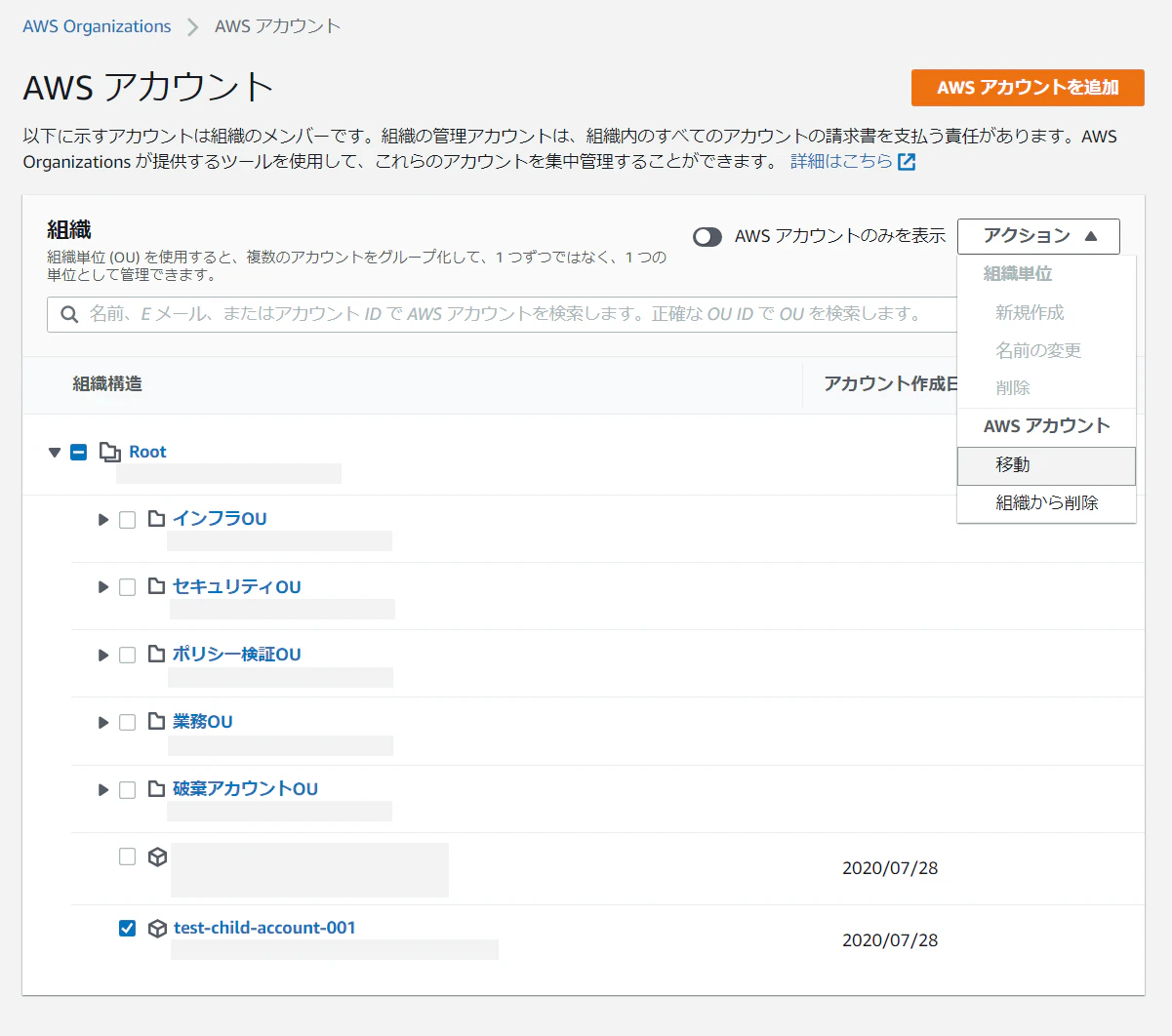Click the breadcrumb chevron separator
The height and width of the screenshot is (1036, 1172).
coord(193,27)
